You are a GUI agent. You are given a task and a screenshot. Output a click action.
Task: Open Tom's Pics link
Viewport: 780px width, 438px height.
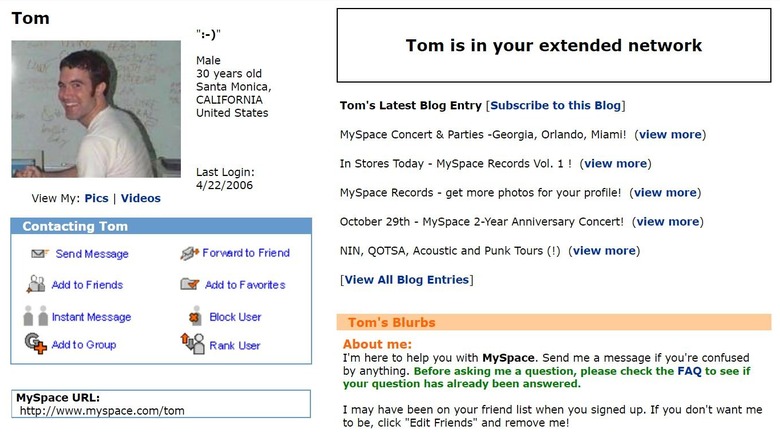[96, 198]
